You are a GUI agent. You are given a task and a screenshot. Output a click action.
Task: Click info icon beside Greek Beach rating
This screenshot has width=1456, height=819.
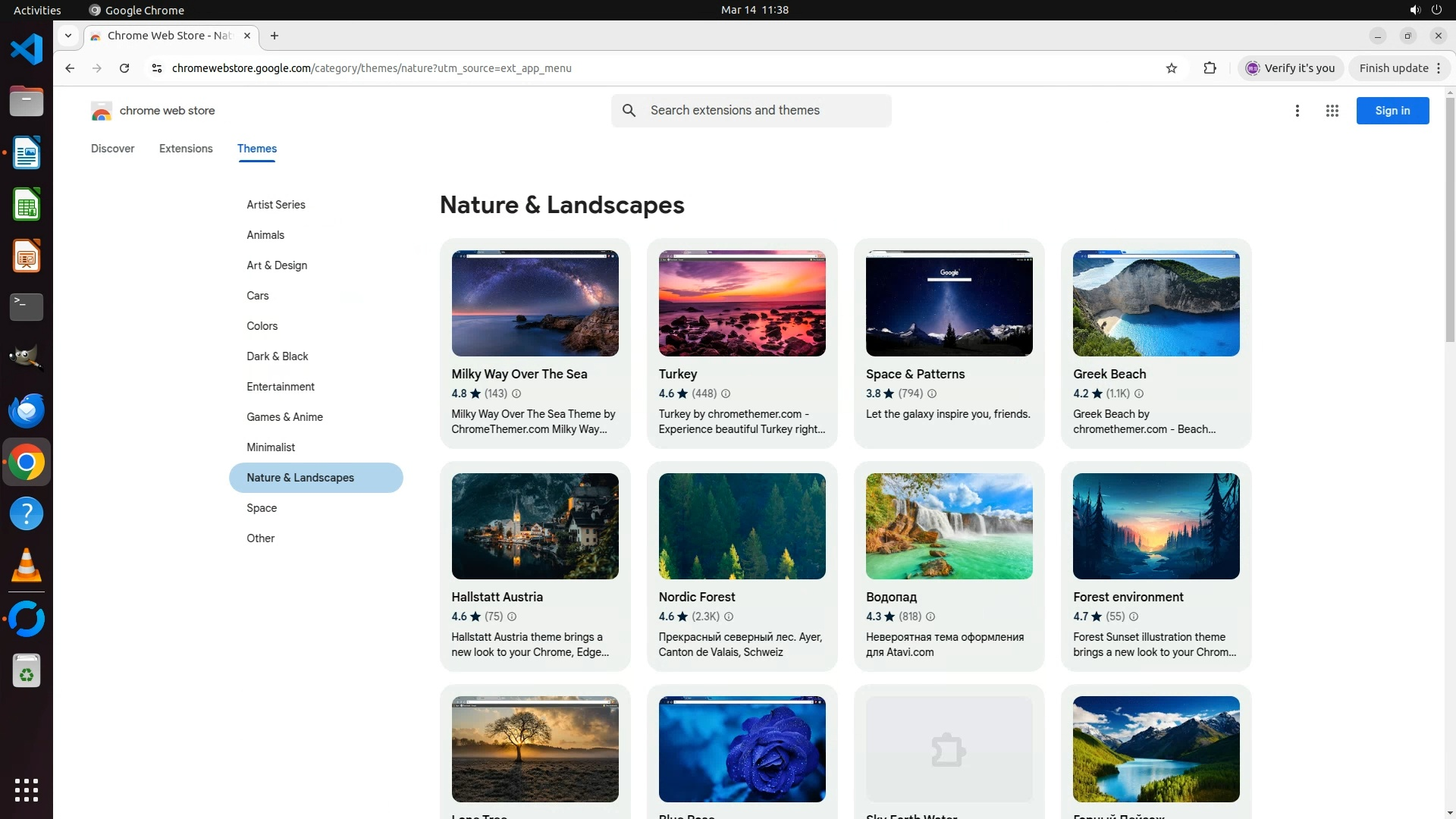tap(1138, 394)
